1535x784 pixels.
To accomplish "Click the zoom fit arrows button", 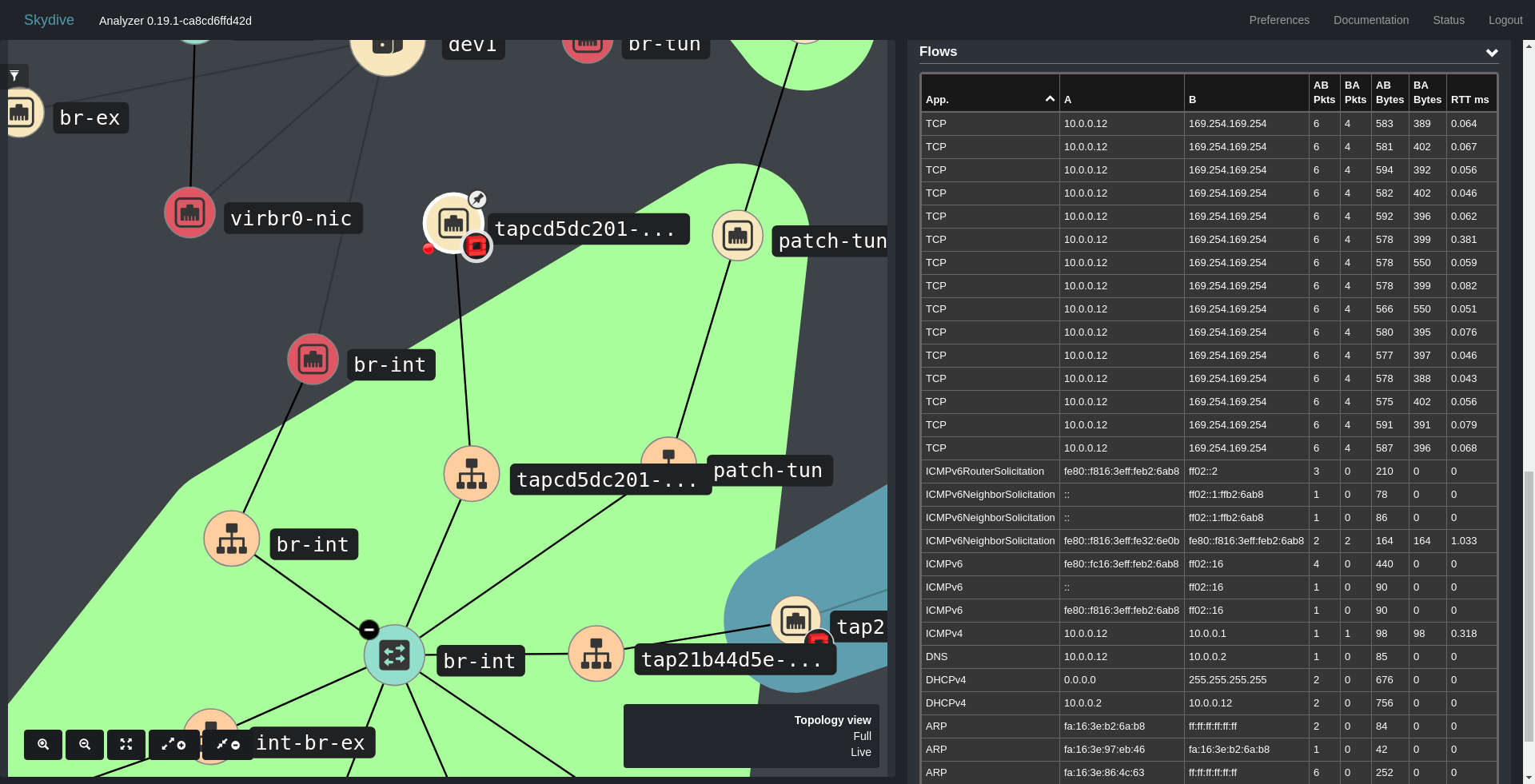I will pos(126,744).
